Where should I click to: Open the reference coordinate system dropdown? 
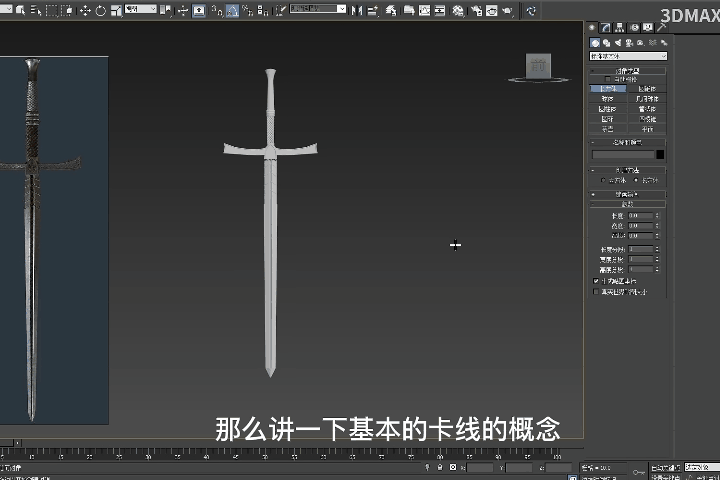[139, 10]
